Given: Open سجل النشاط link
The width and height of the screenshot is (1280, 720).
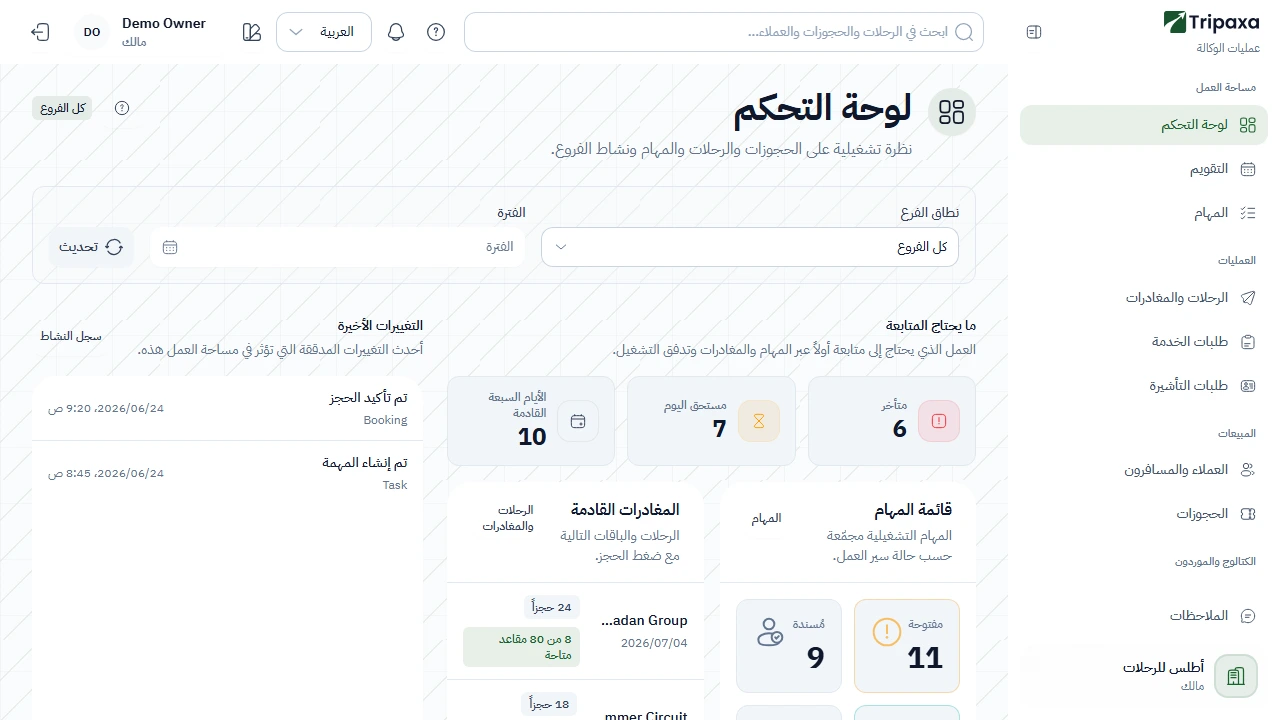Looking at the screenshot, I should (x=71, y=336).
